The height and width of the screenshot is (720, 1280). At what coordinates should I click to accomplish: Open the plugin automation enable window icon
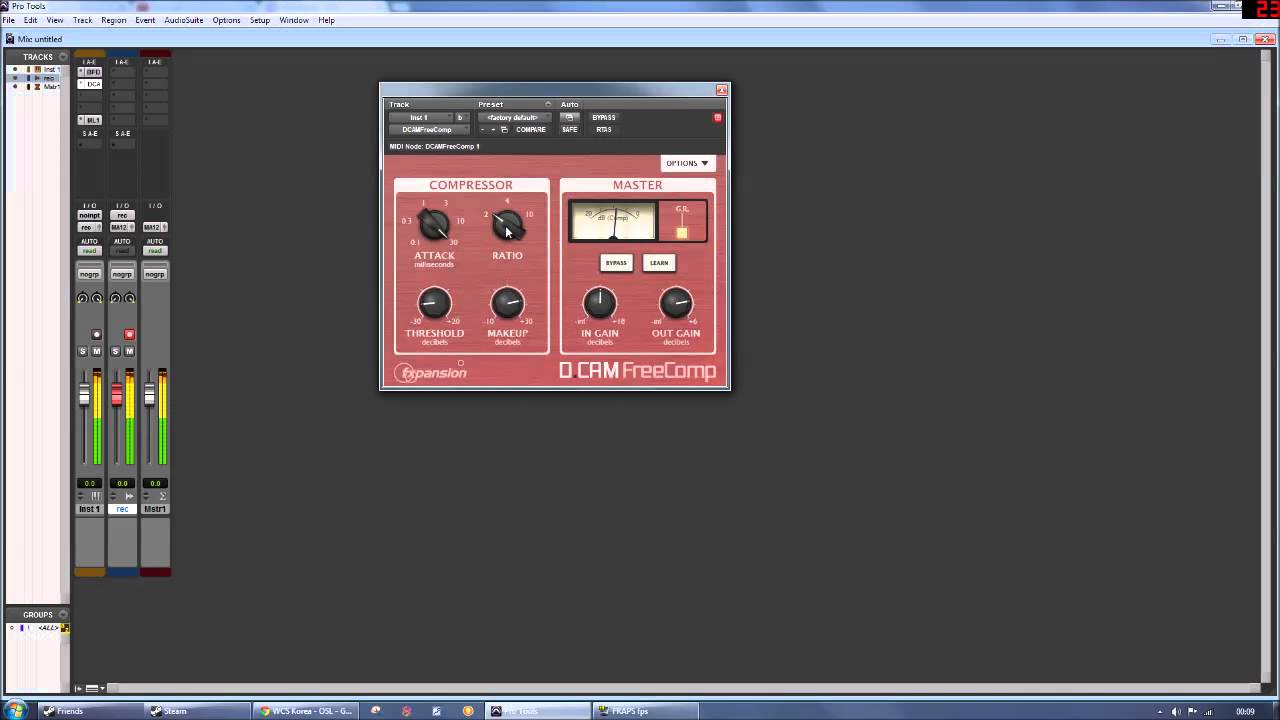569,118
